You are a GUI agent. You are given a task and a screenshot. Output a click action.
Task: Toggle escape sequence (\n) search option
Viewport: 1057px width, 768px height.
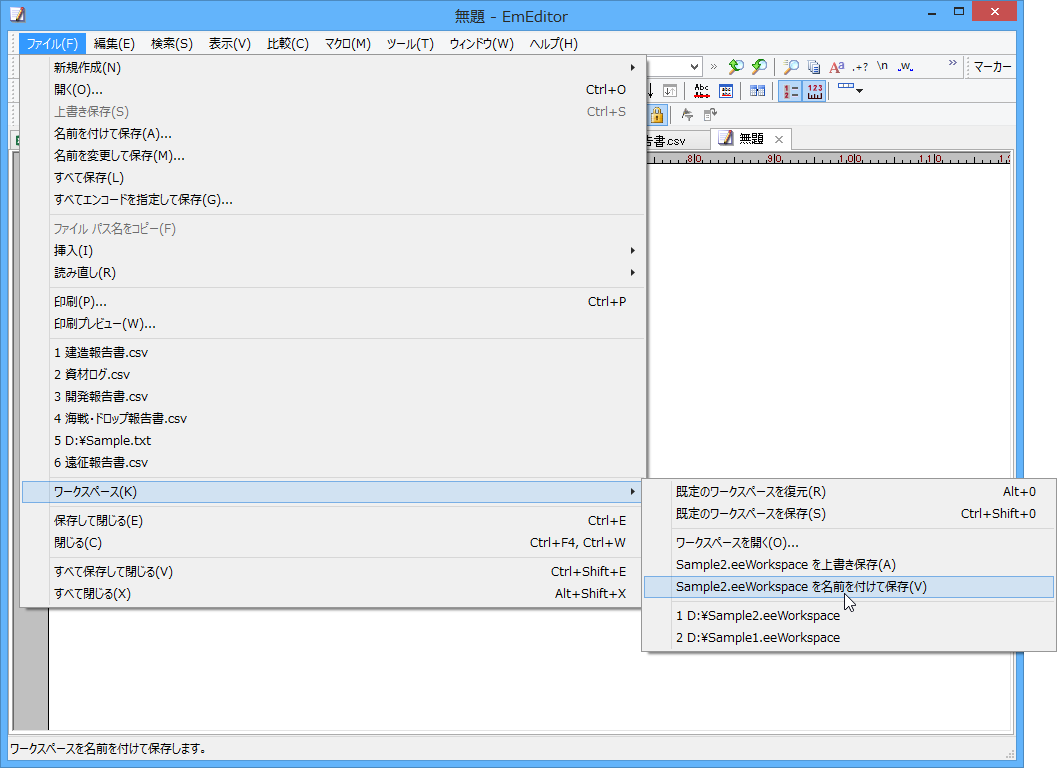[882, 66]
